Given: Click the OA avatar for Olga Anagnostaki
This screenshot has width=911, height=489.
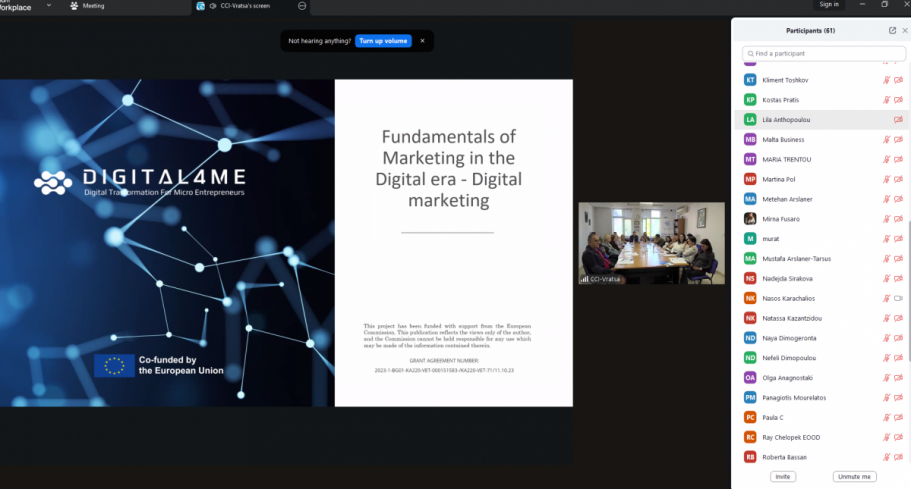Looking at the screenshot, I should coord(750,378).
